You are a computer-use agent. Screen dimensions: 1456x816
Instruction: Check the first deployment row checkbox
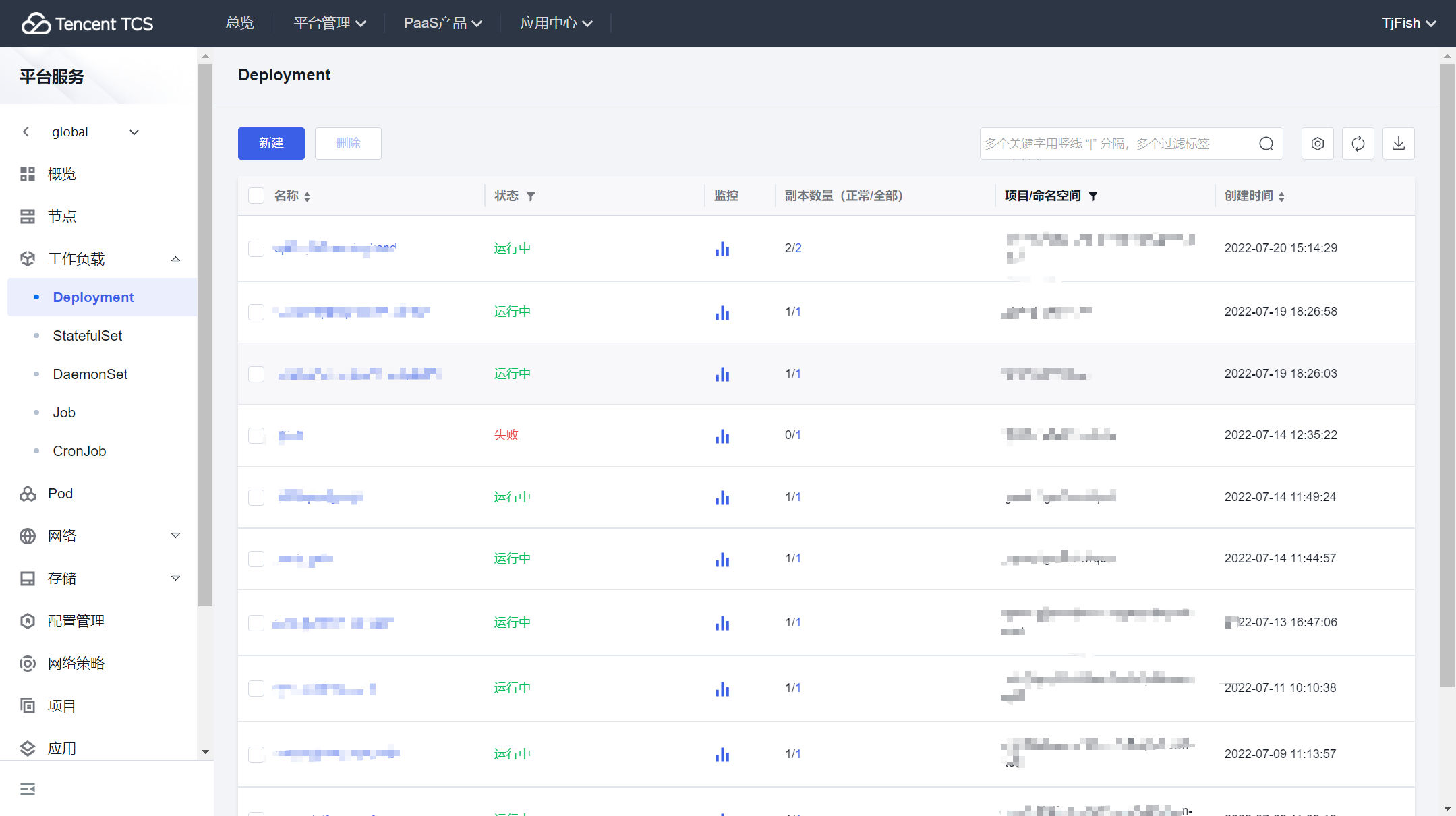coord(256,248)
